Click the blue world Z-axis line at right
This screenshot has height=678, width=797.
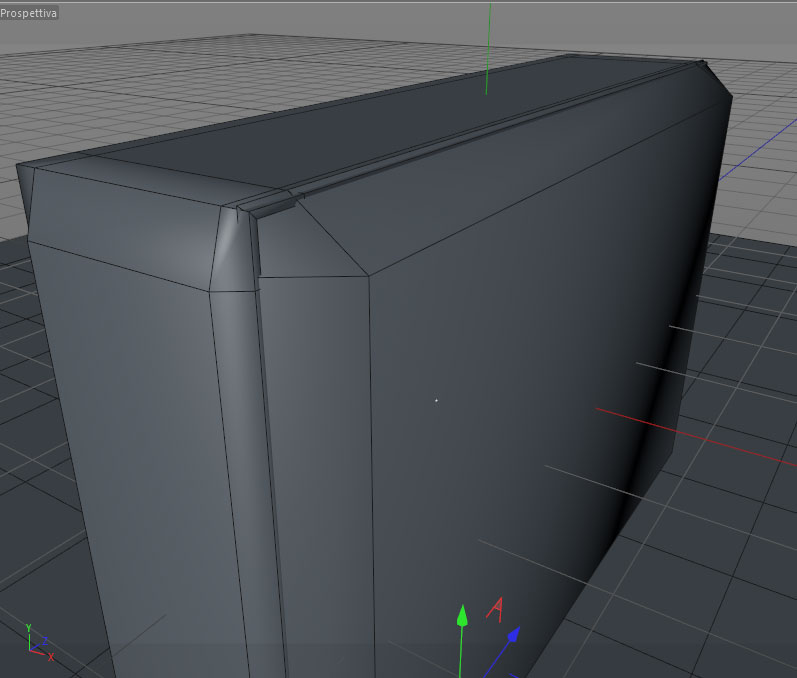tap(757, 150)
